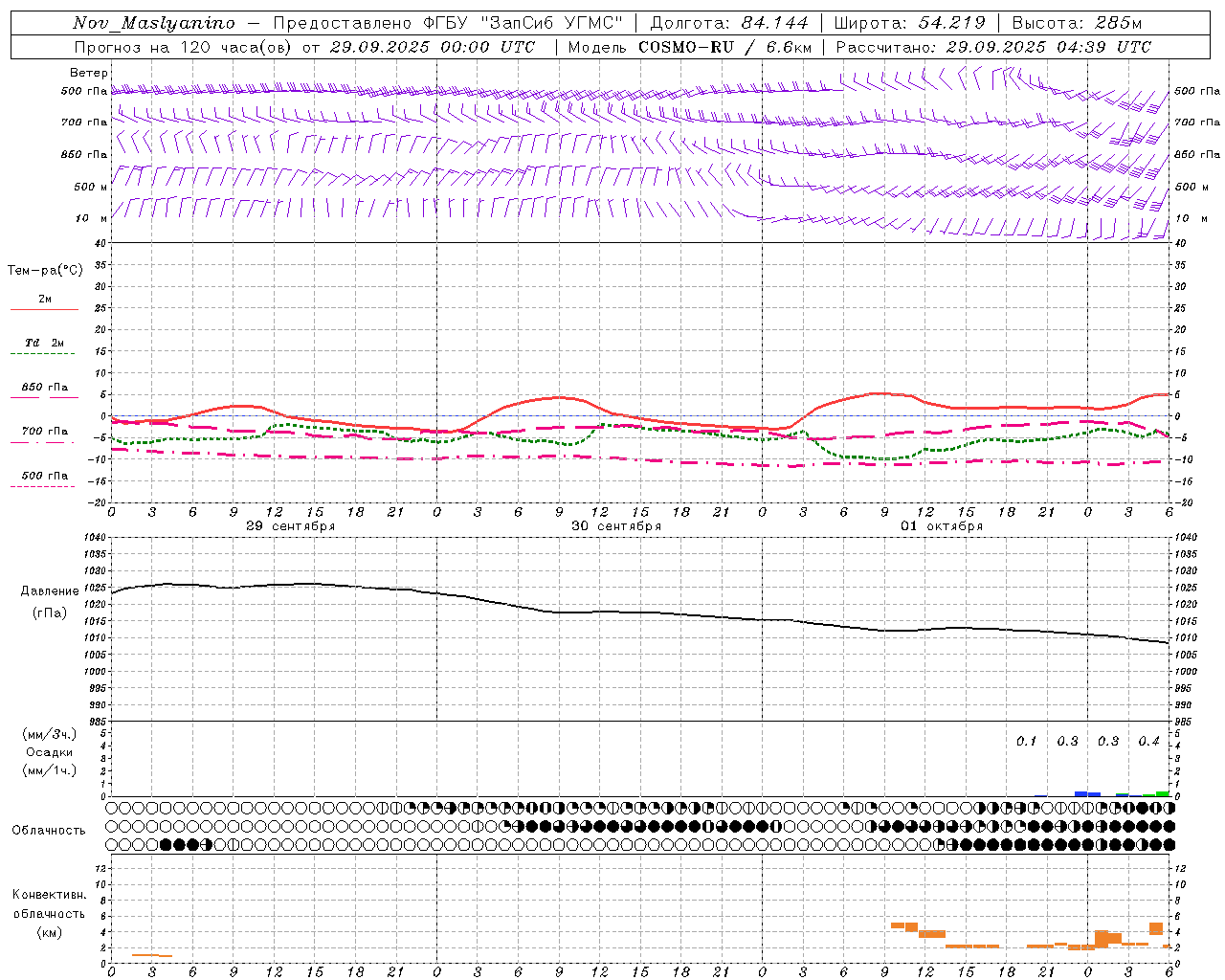
Task: Click the Давление panel label
Action: click(x=50, y=591)
